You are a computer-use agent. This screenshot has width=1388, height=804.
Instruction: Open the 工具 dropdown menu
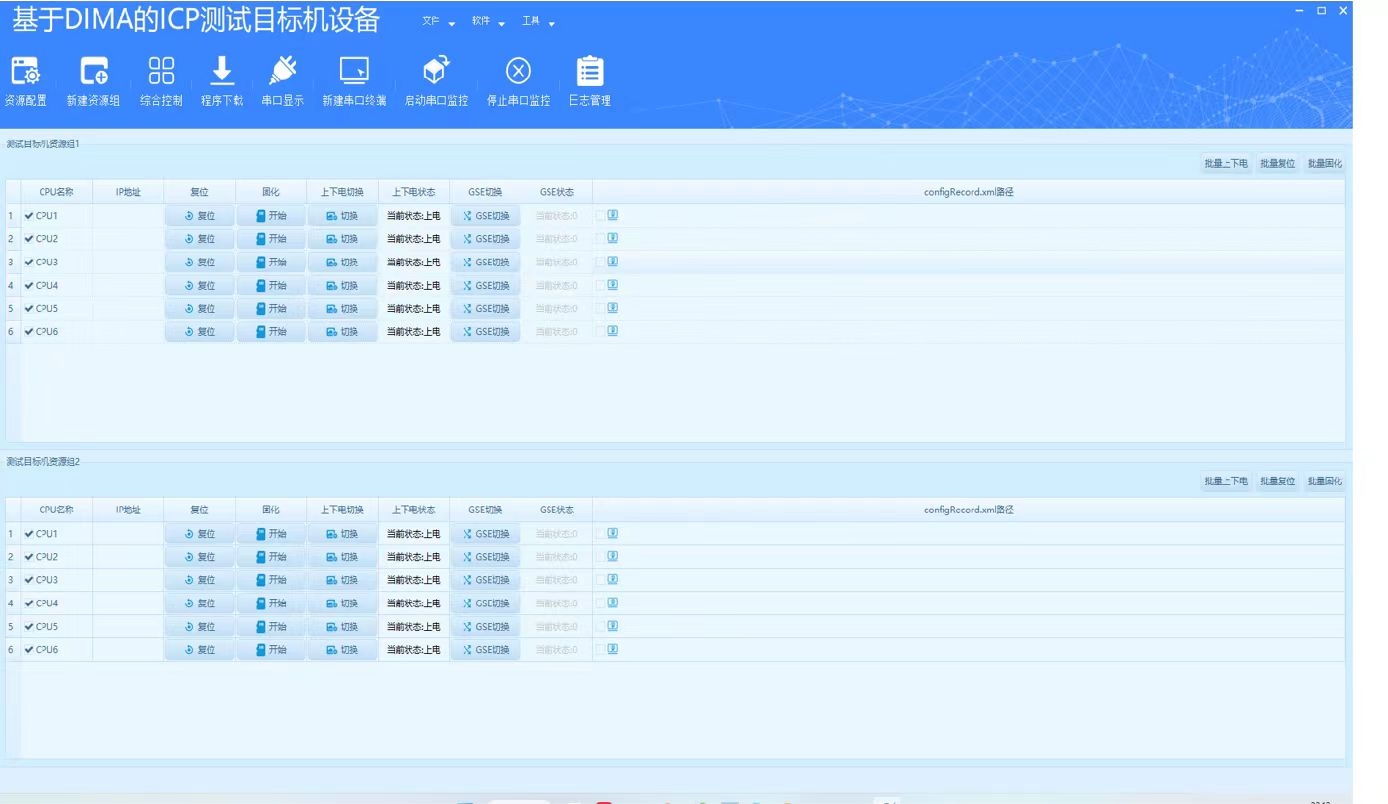pyautogui.click(x=538, y=22)
